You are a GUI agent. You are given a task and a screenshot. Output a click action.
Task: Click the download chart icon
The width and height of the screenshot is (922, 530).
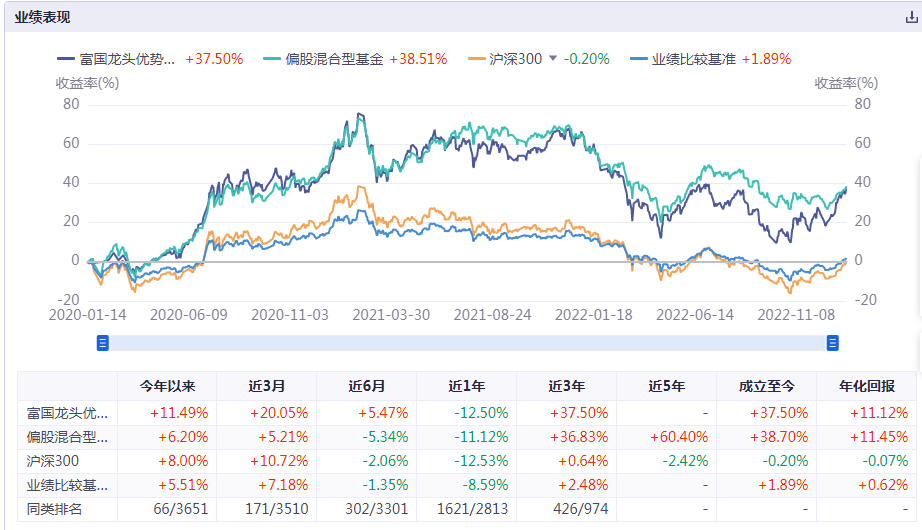coord(910,18)
